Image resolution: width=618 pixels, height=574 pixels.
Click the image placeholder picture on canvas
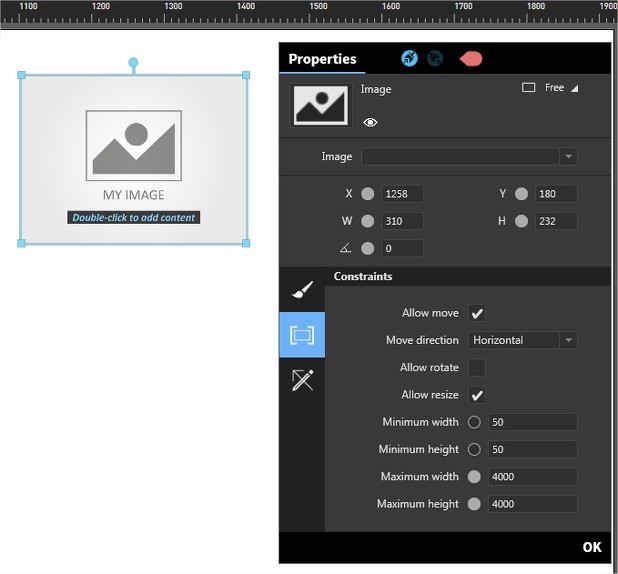click(x=134, y=145)
